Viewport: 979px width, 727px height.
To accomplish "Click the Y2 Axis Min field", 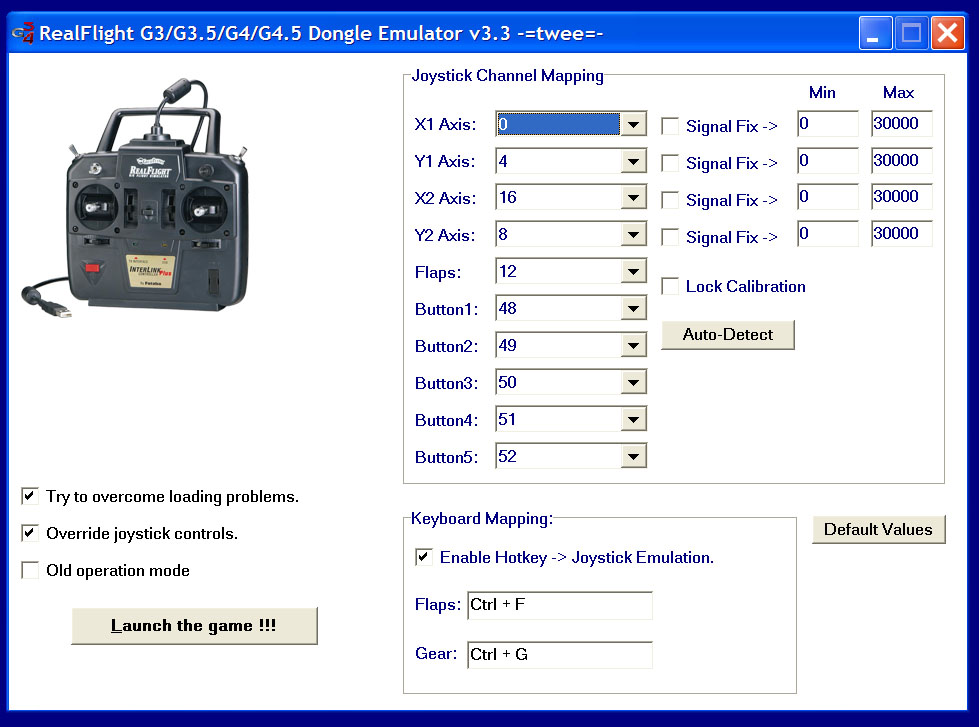I will pyautogui.click(x=828, y=234).
